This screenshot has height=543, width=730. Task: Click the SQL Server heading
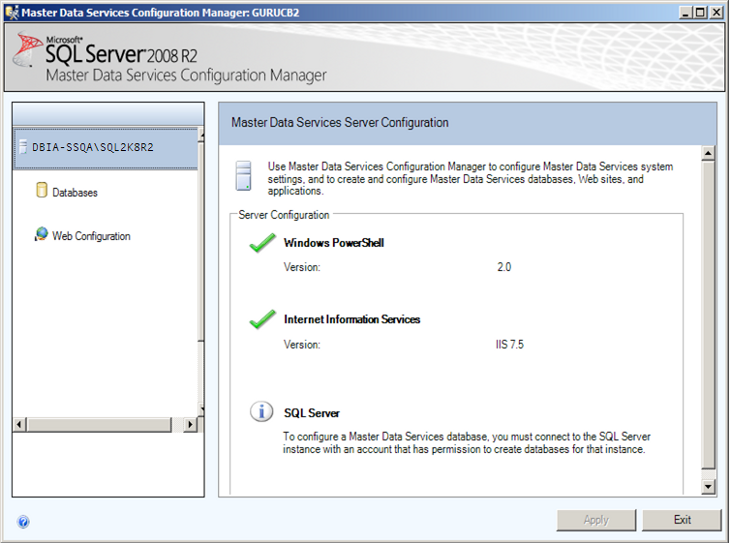click(x=312, y=413)
